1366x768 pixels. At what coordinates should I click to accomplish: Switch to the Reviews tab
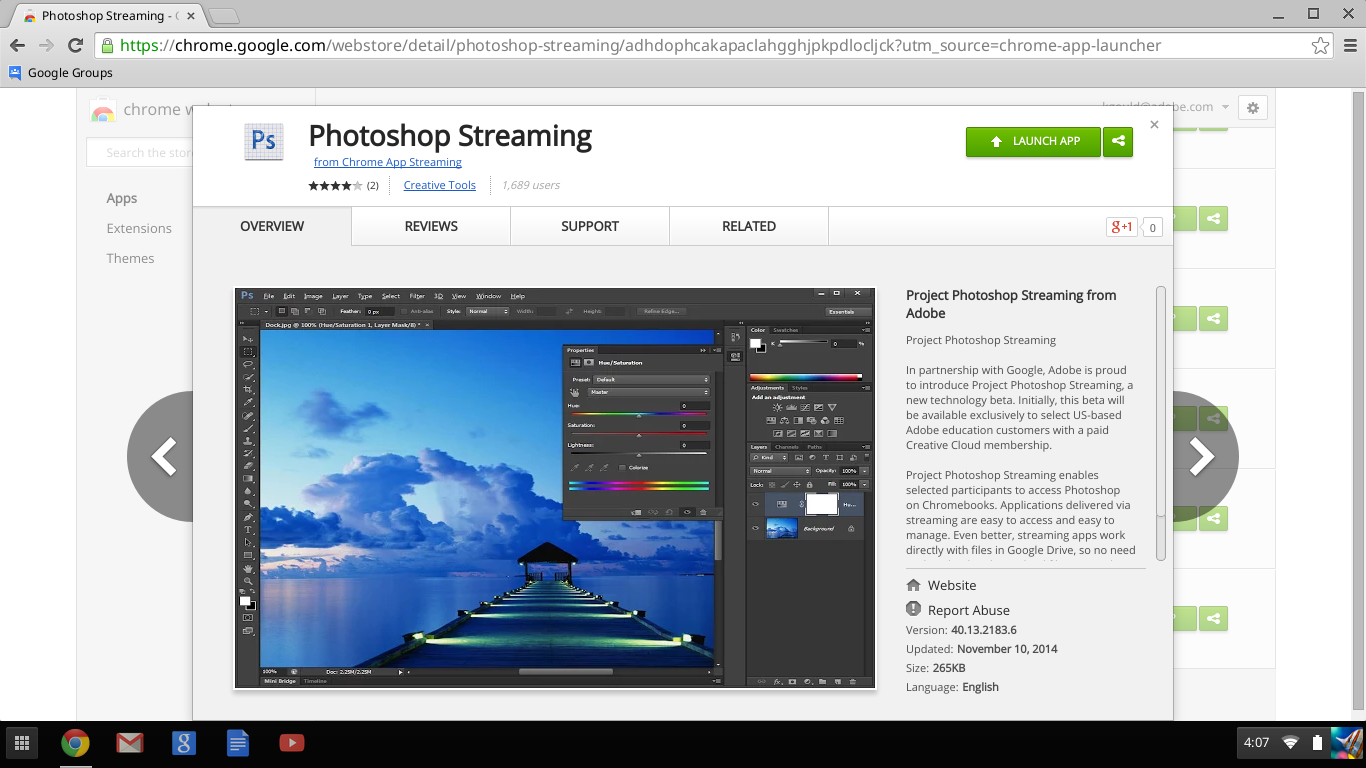[431, 226]
